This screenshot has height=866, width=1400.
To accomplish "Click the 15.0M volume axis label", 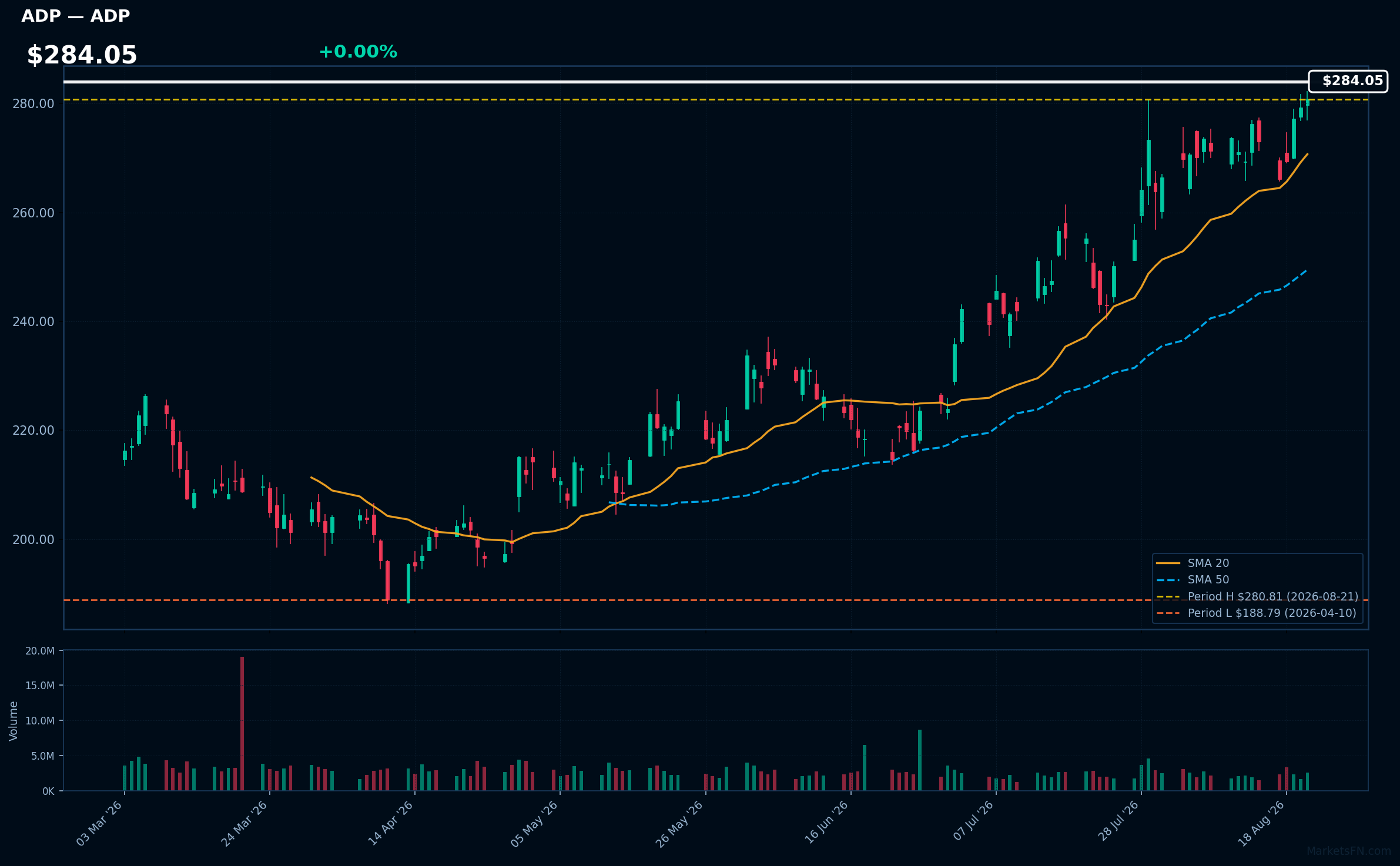I will pyautogui.click(x=40, y=686).
